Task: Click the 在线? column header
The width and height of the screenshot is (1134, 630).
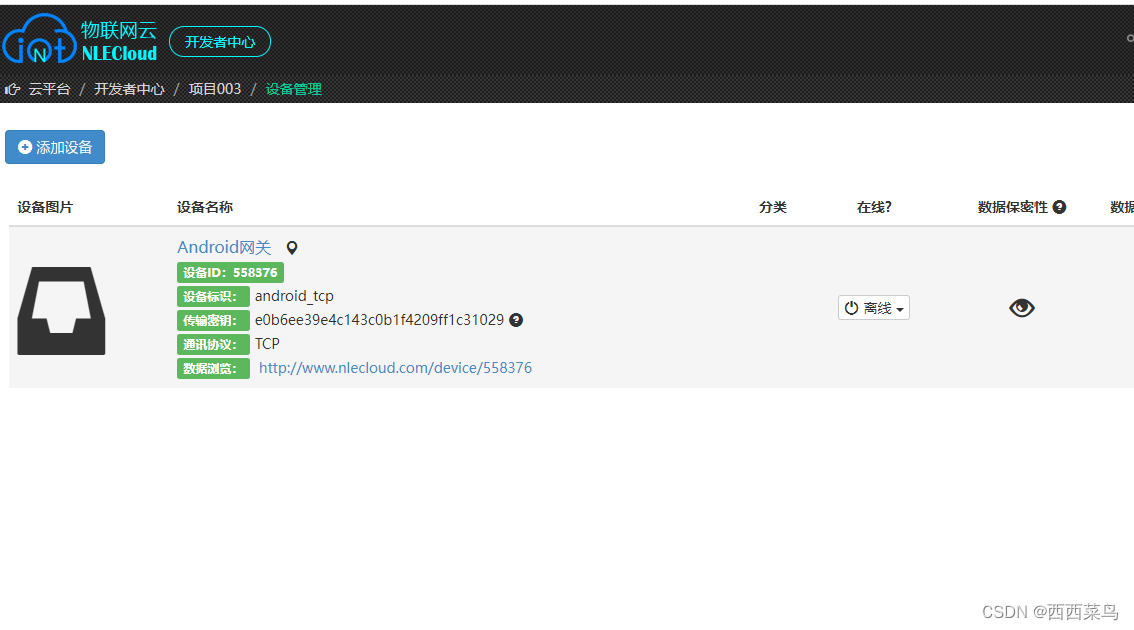Action: (874, 207)
